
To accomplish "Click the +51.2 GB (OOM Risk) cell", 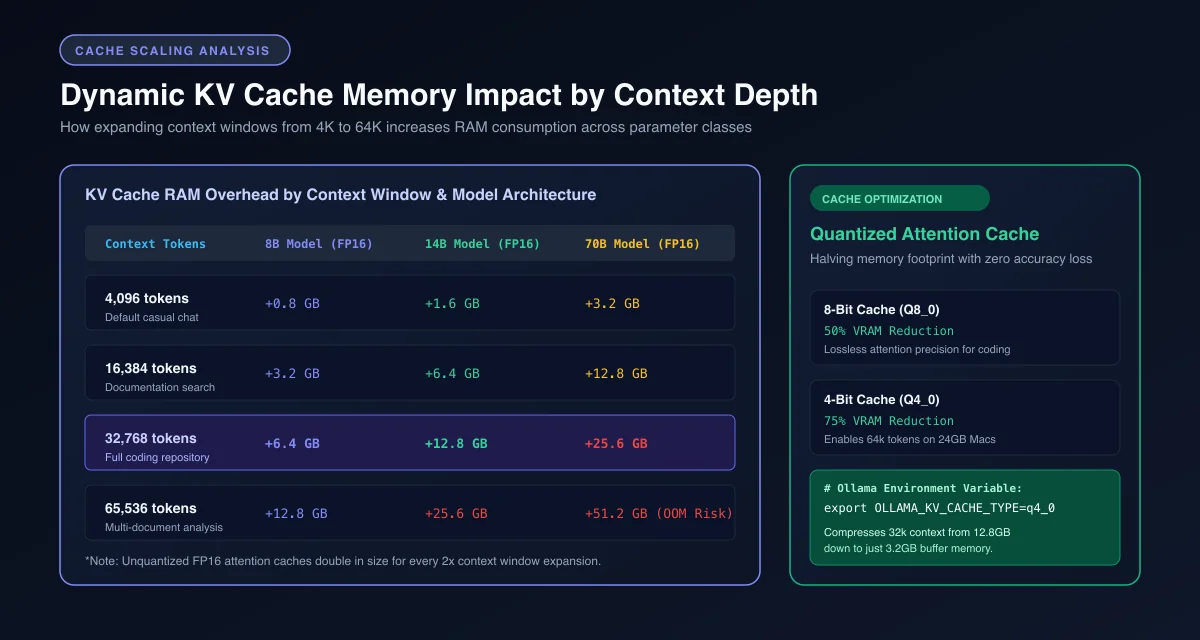I will (659, 513).
